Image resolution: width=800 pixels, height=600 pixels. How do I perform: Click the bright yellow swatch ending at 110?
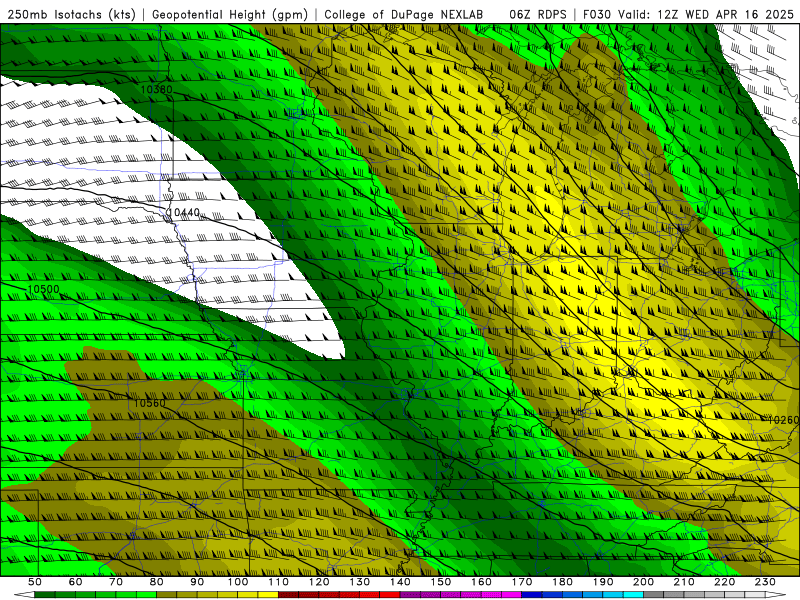click(268, 595)
